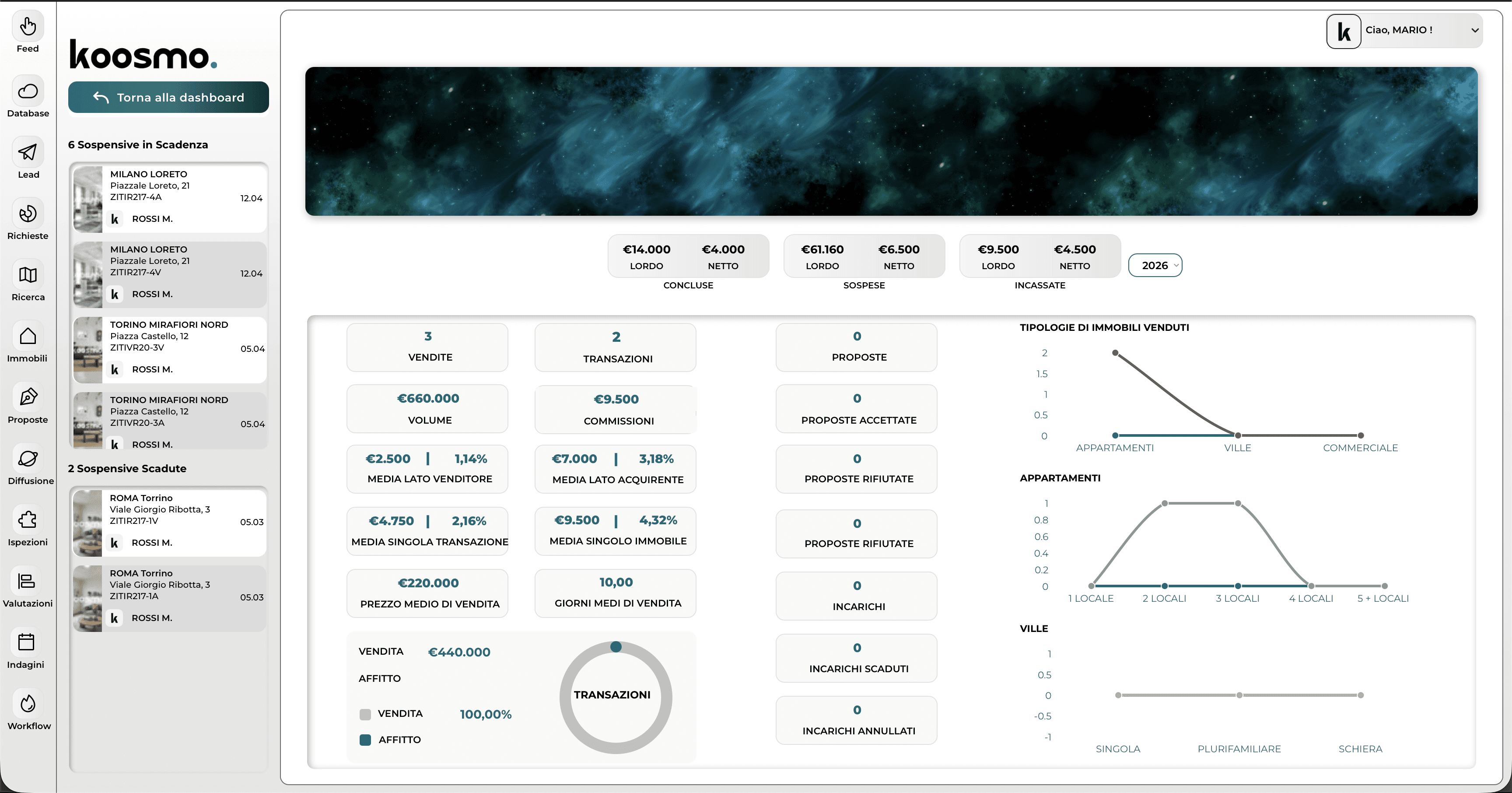Open the INCARICHI SCADUTI card
Screen dimensions: 1512x793
(856, 658)
